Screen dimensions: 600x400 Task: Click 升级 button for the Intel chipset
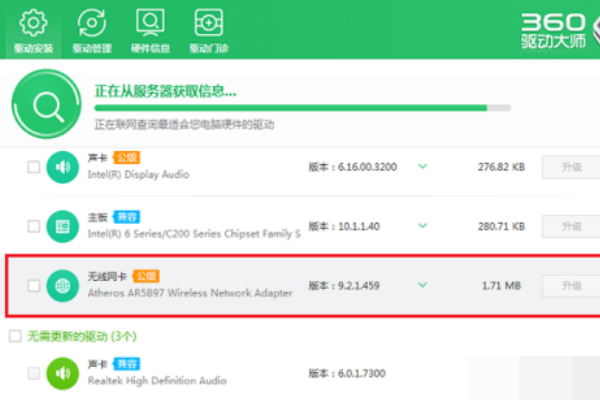click(571, 226)
